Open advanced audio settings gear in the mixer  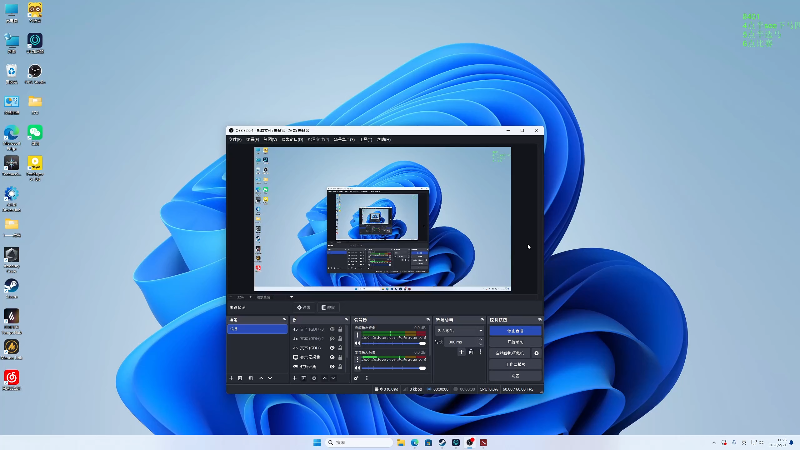click(x=355, y=378)
